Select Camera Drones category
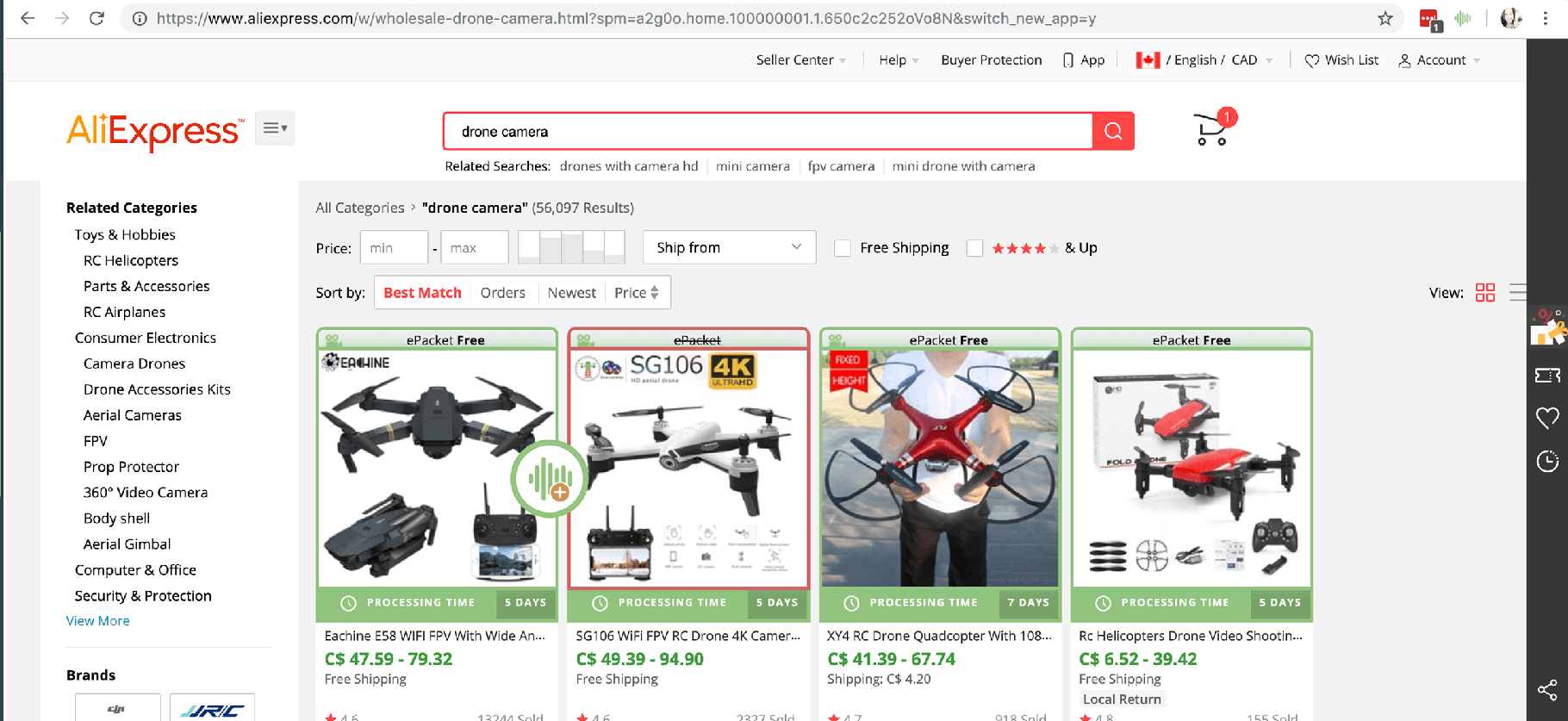Viewport: 1568px width, 721px height. 134,364
